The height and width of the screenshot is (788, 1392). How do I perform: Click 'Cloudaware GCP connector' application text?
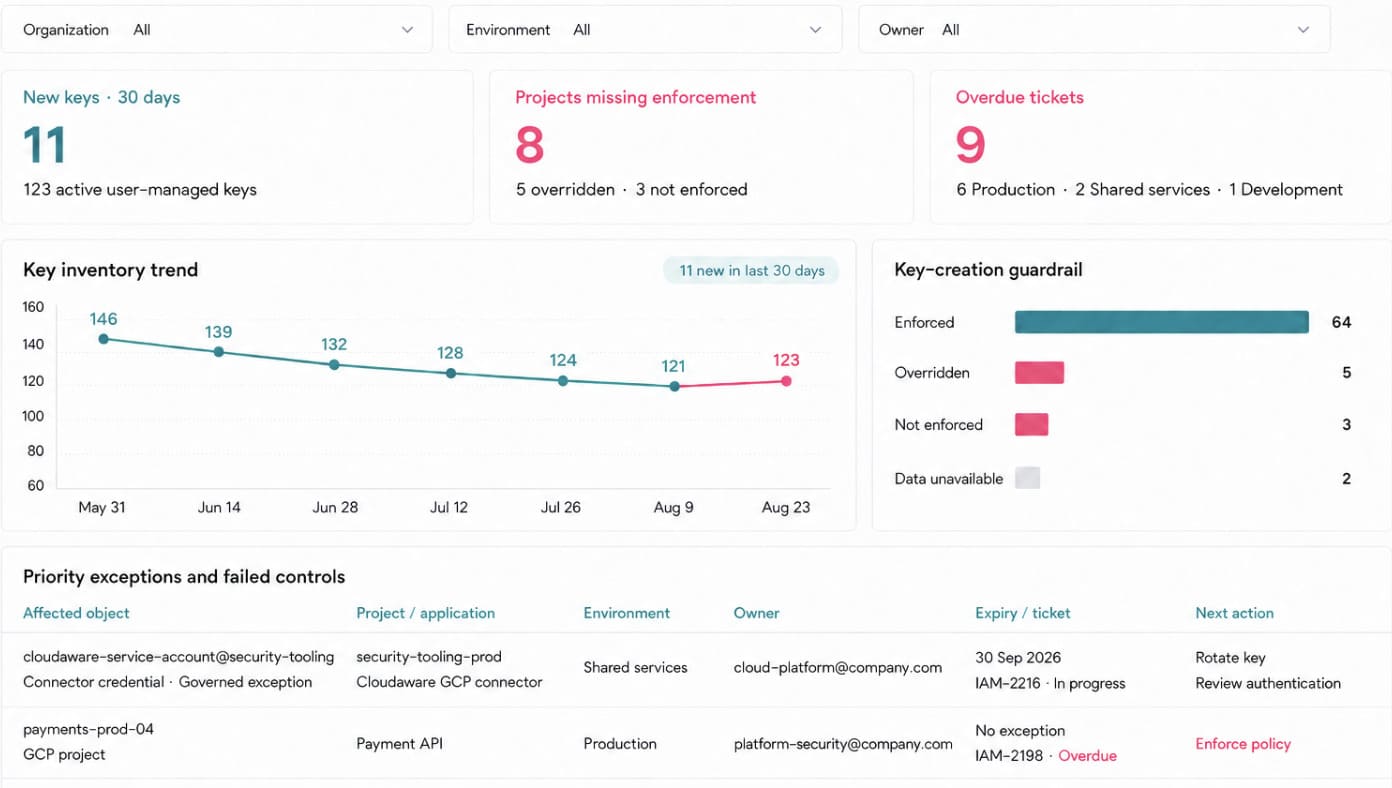[449, 682]
